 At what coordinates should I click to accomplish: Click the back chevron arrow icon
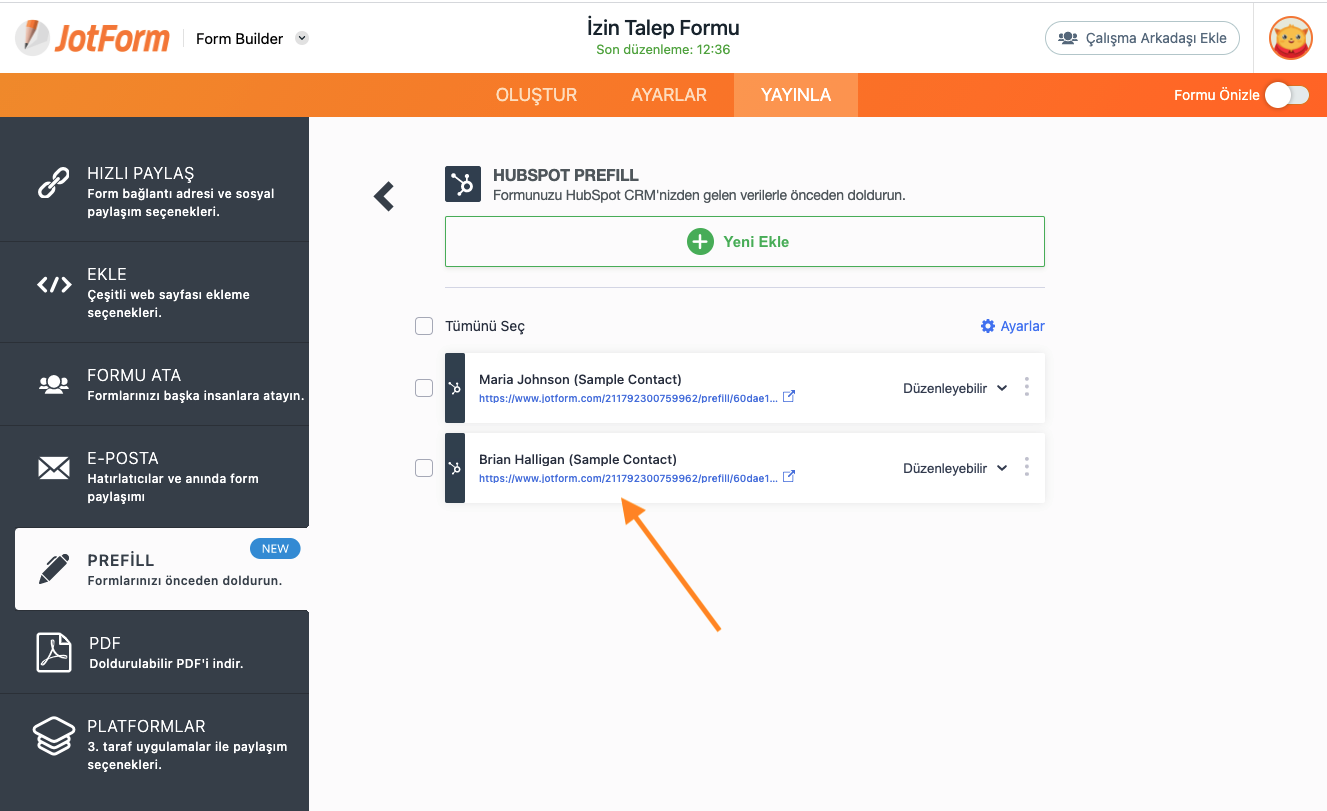click(384, 196)
